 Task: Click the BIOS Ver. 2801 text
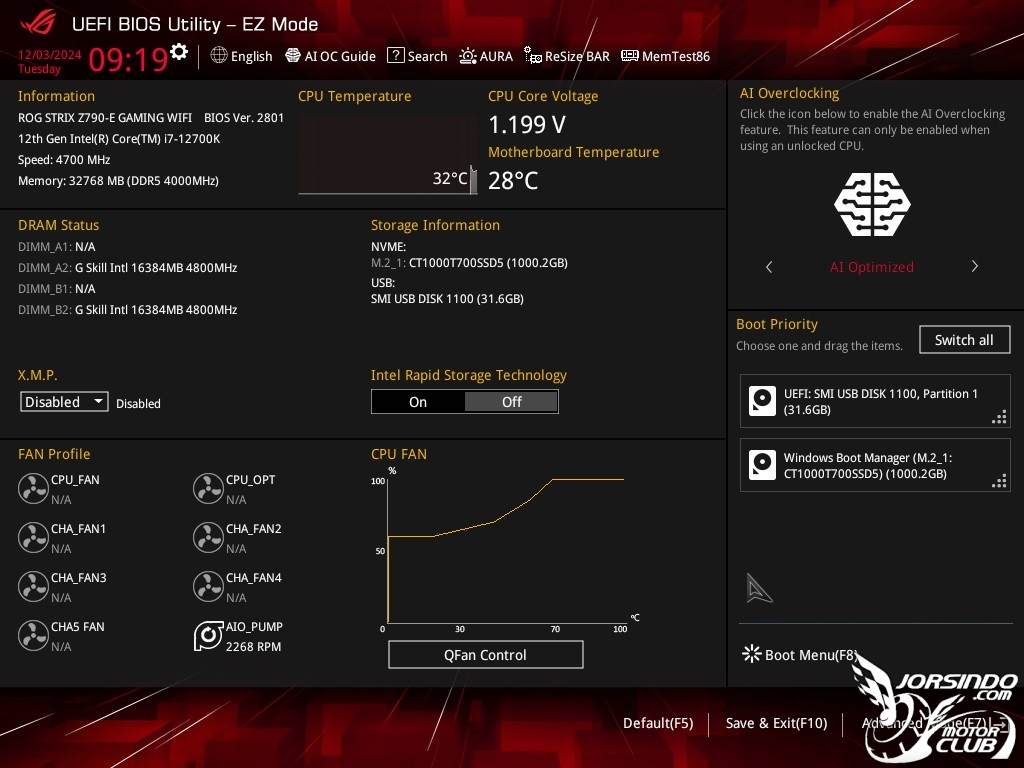[x=244, y=118]
